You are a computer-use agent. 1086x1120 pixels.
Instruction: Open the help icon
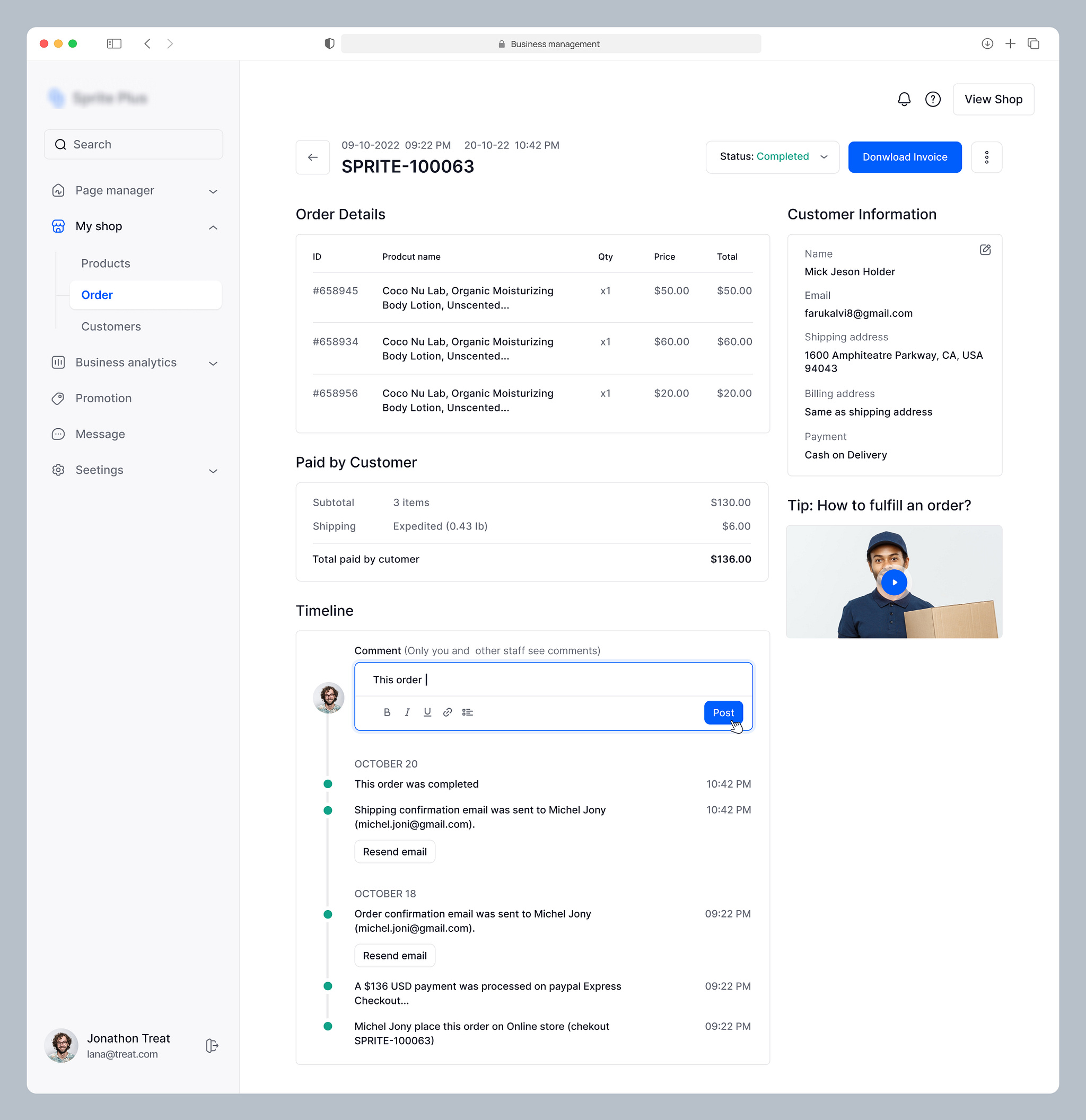933,99
